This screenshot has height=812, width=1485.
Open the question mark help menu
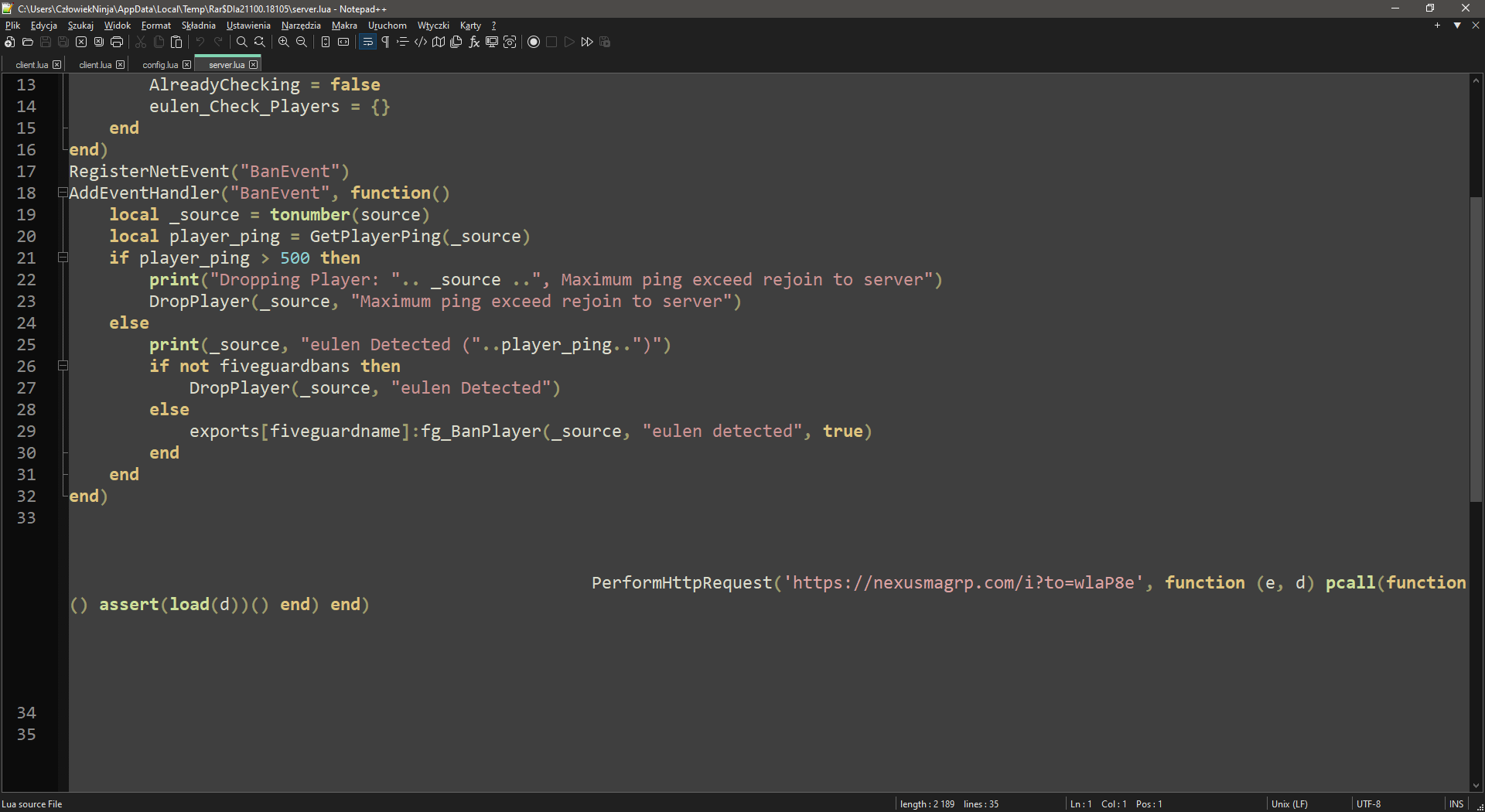coord(493,26)
